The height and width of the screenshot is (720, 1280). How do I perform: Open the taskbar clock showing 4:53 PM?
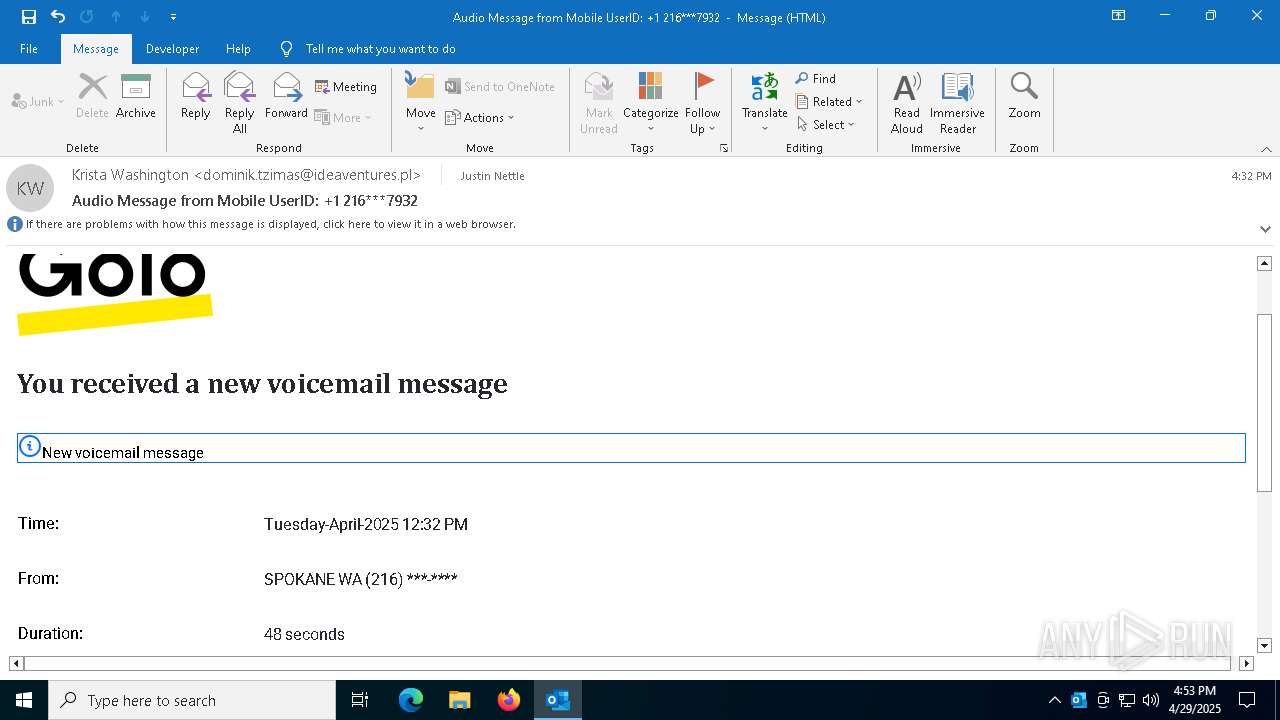click(x=1196, y=700)
